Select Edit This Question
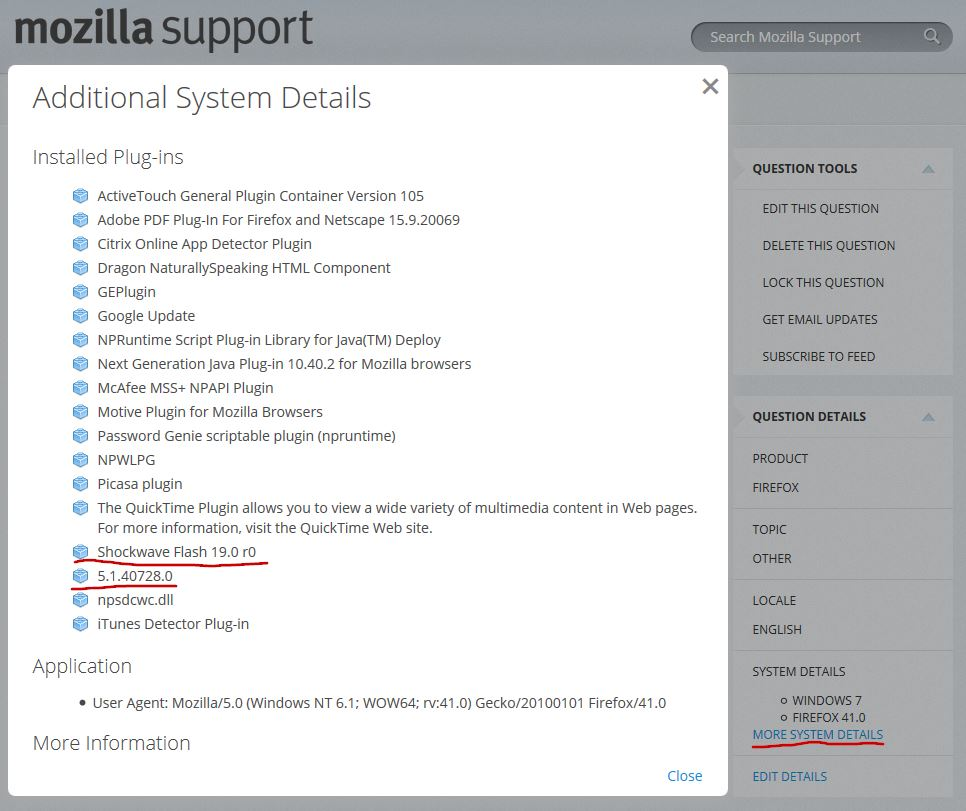The width and height of the screenshot is (966, 811). (x=820, y=209)
